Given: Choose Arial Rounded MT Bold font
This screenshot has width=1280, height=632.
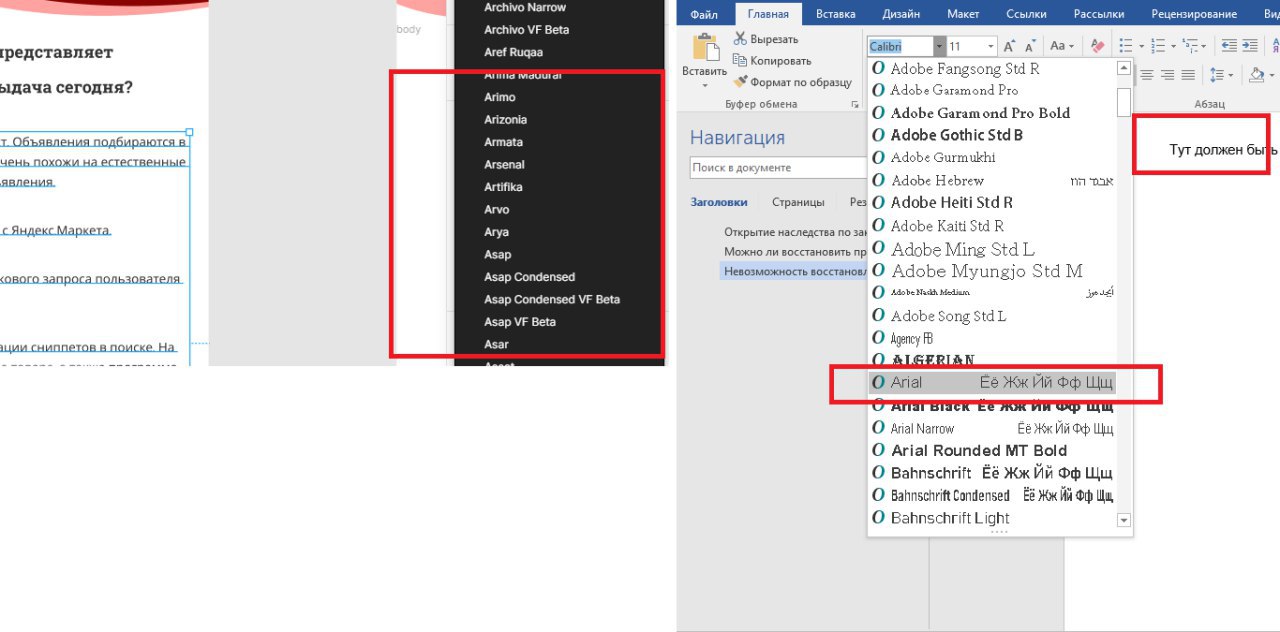Looking at the screenshot, I should (x=992, y=450).
